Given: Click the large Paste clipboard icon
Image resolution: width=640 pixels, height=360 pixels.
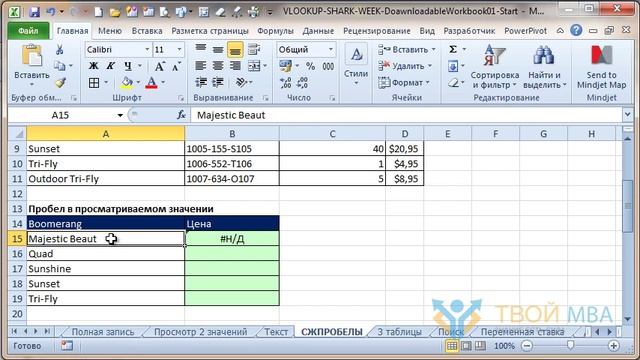Looking at the screenshot, I should pyautogui.click(x=32, y=56).
